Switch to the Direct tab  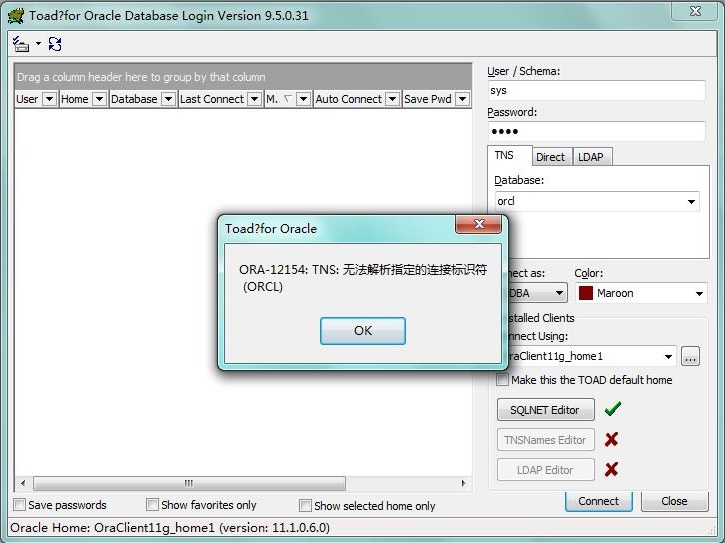pyautogui.click(x=550, y=157)
